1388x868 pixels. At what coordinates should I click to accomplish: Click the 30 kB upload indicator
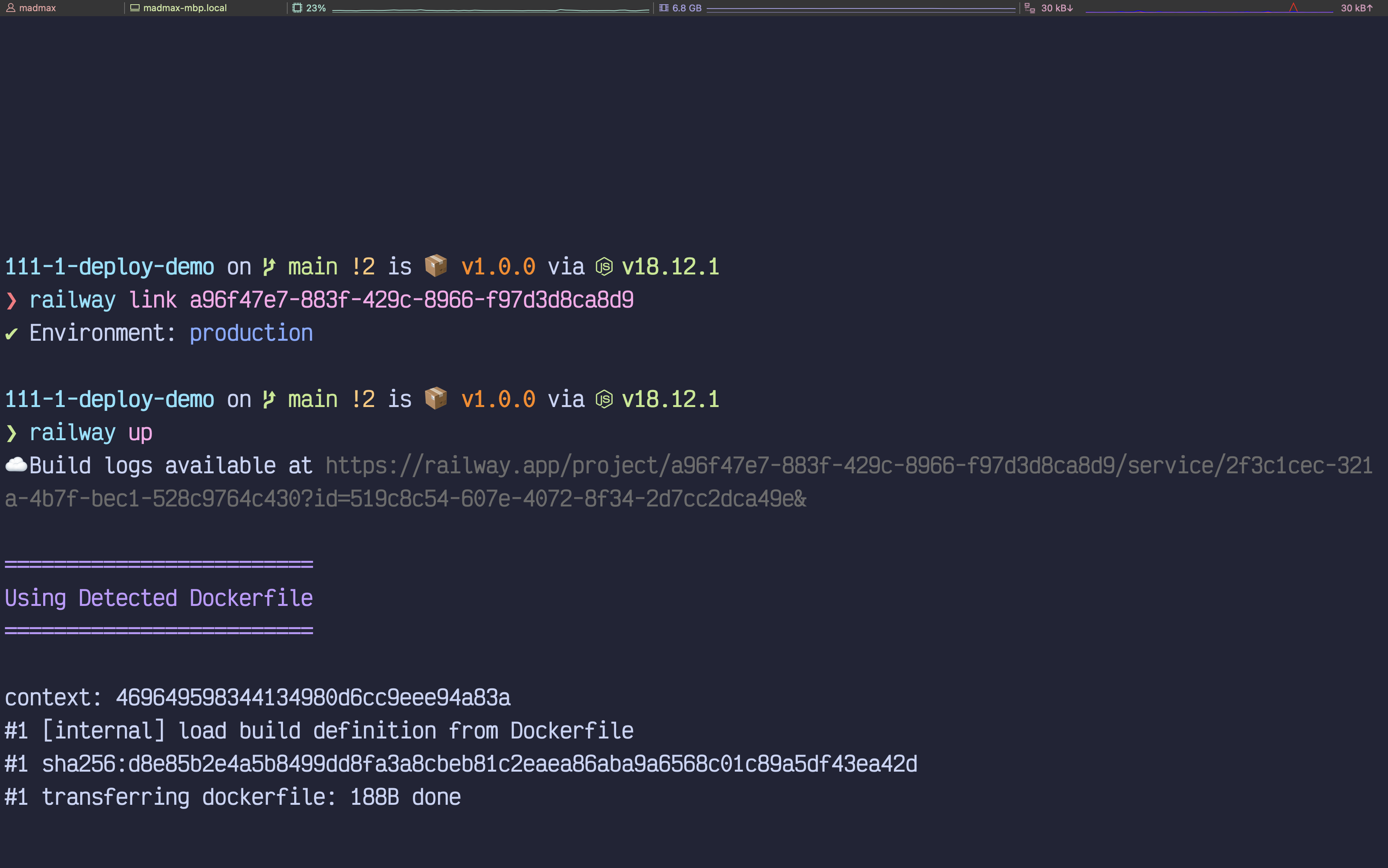coord(1356,8)
